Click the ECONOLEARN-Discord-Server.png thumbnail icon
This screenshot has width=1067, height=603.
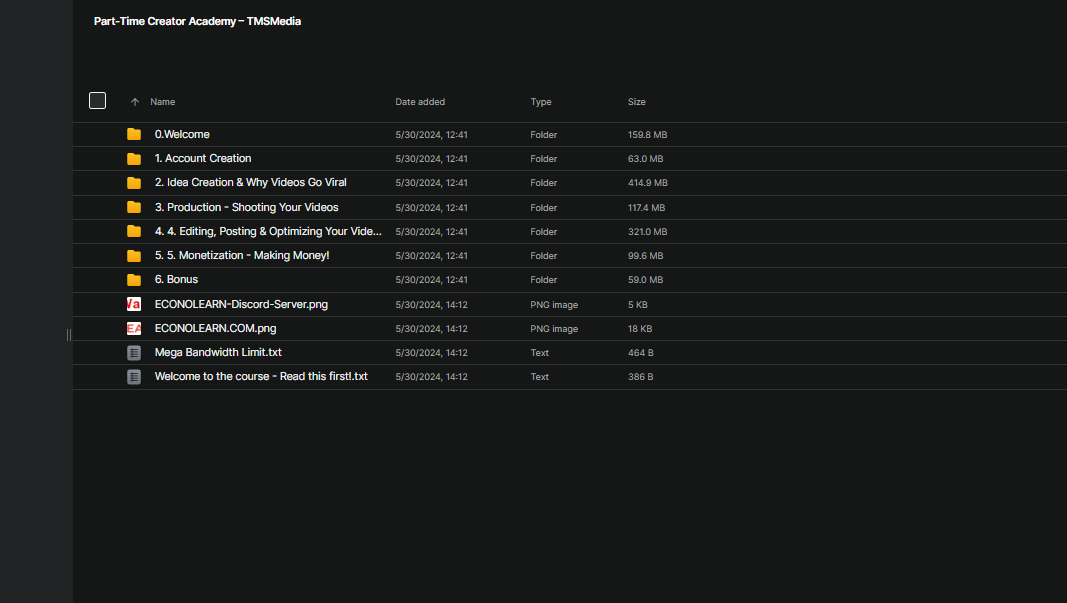click(134, 304)
